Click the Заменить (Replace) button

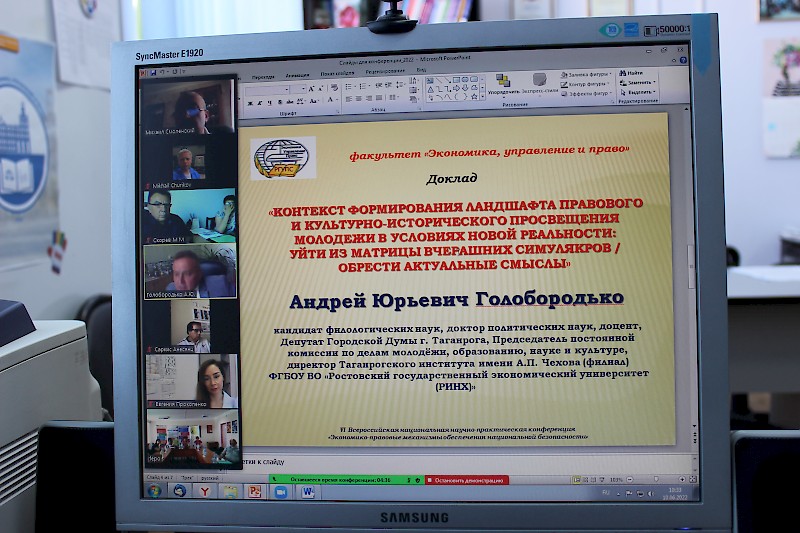[x=637, y=82]
